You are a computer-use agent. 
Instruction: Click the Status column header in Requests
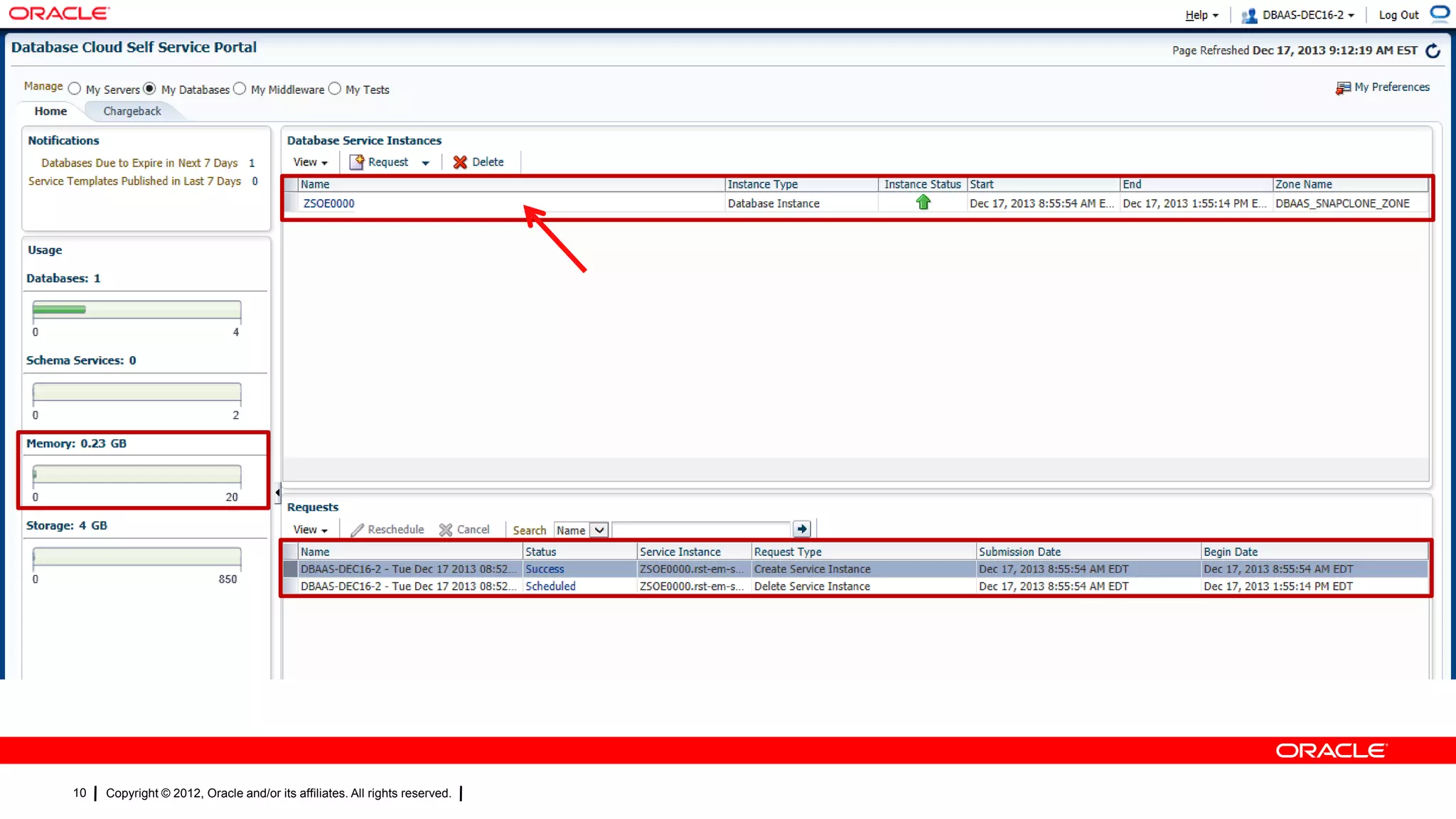pos(579,552)
